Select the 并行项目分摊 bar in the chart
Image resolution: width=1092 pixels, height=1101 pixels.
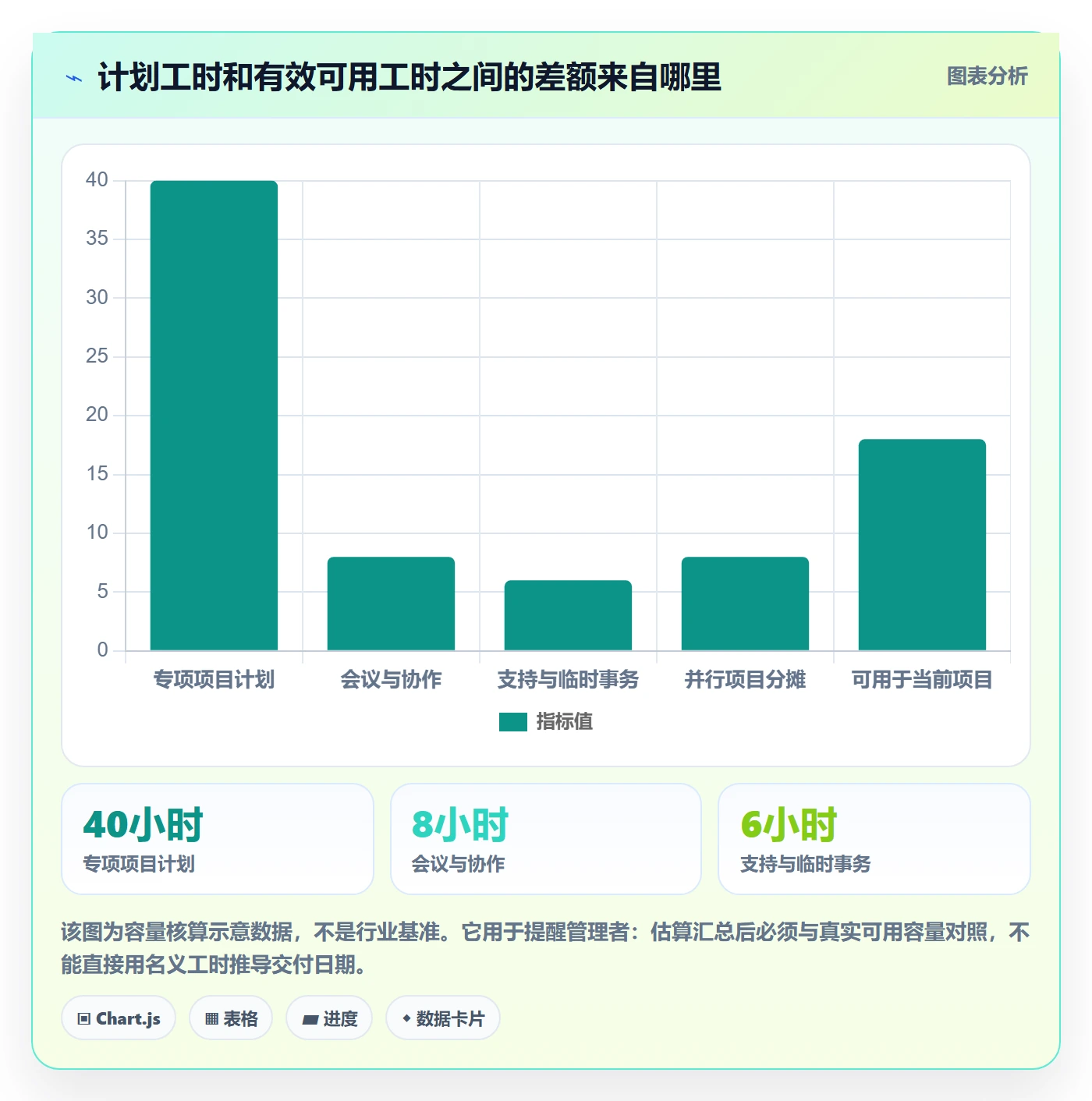pyautogui.click(x=745, y=604)
